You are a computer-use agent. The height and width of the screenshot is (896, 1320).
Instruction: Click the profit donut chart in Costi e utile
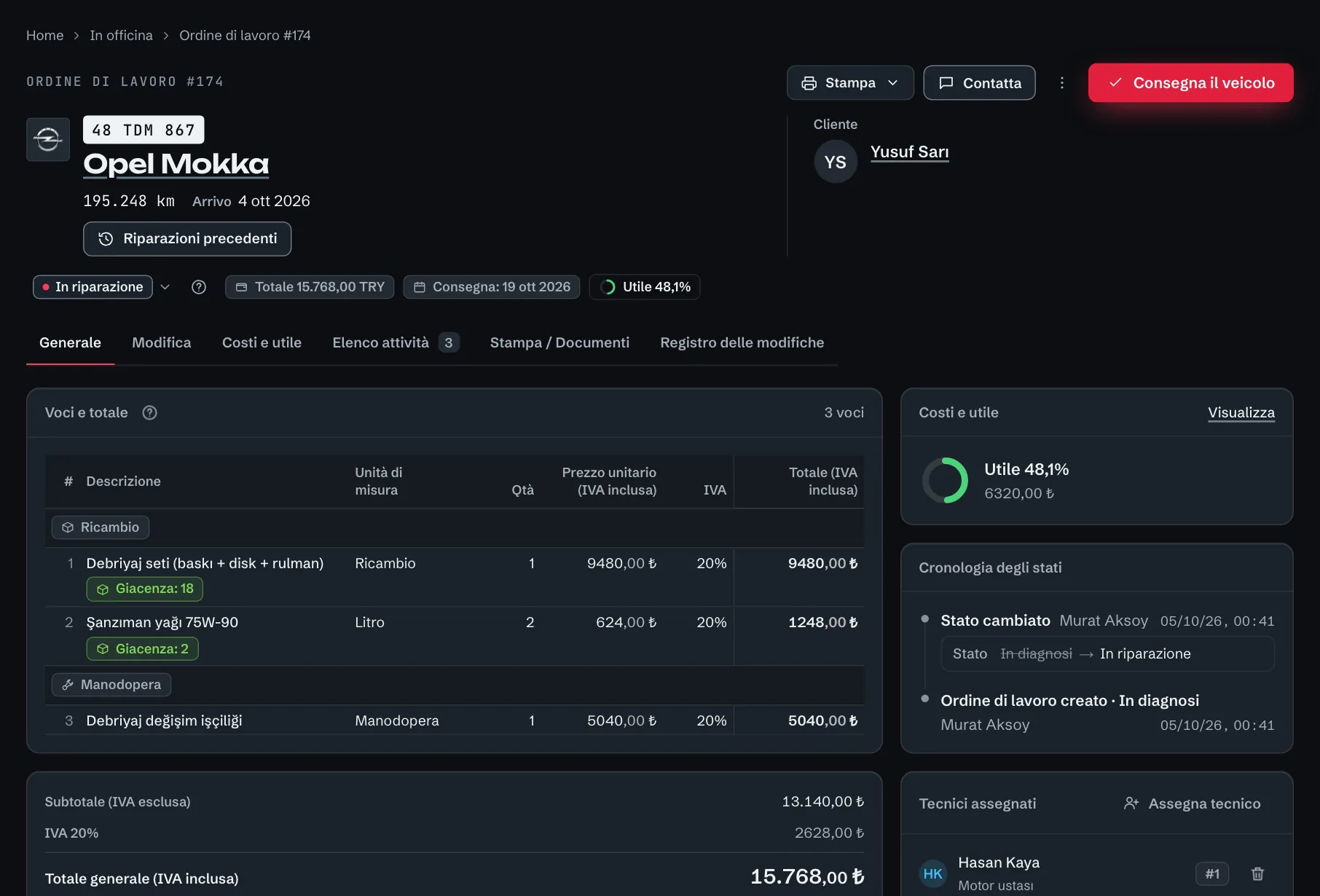[945, 480]
